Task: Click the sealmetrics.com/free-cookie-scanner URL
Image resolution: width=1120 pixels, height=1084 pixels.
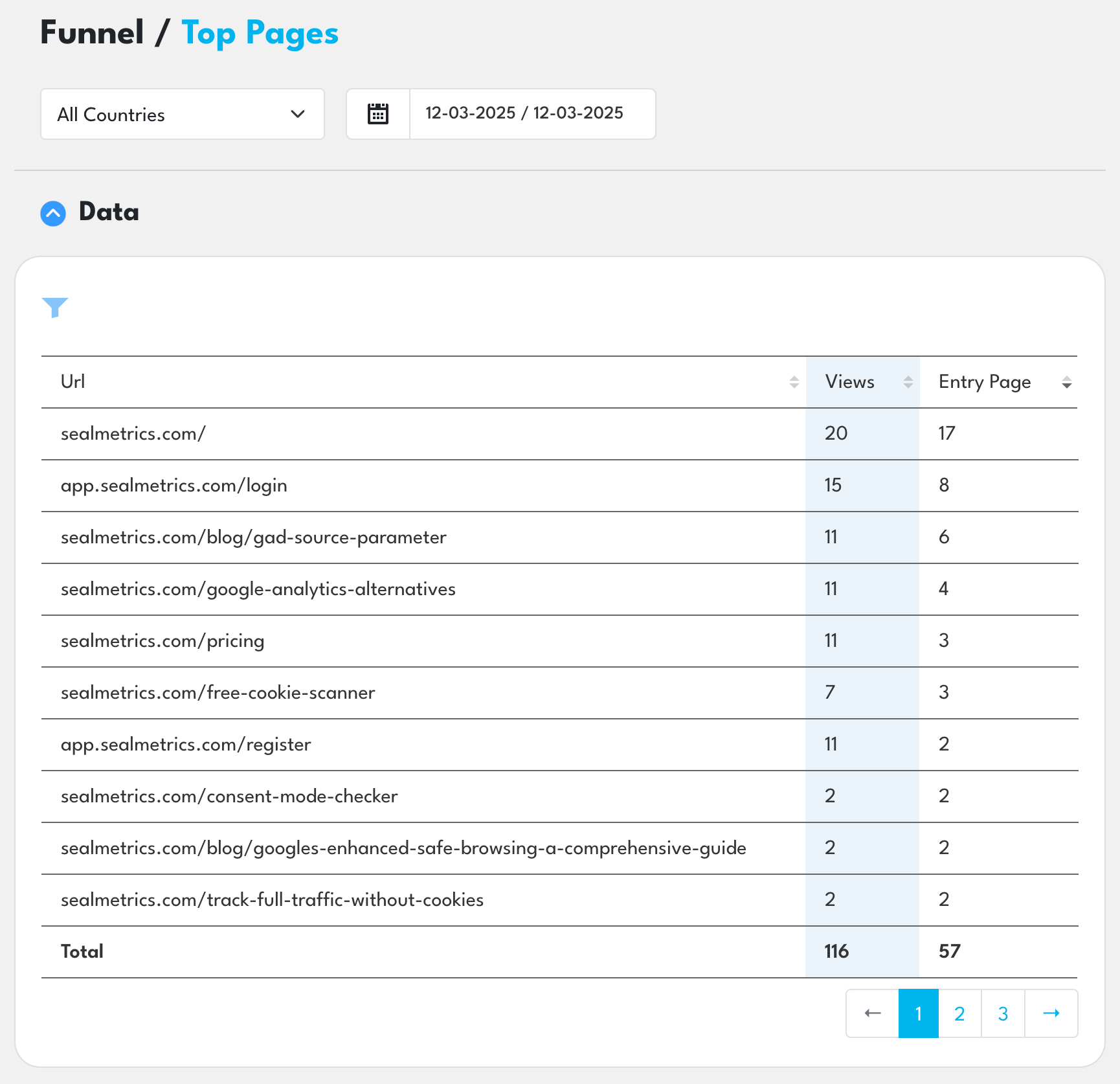Action: [x=218, y=693]
